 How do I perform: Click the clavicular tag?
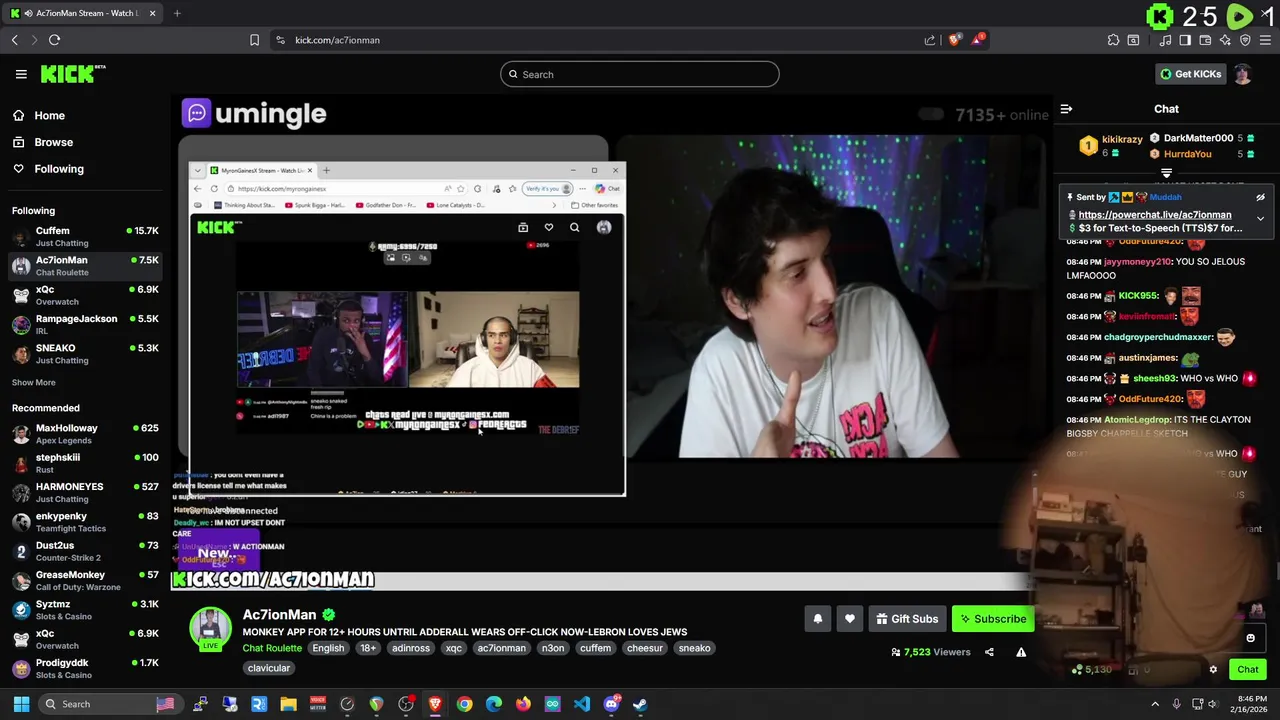coord(268,668)
